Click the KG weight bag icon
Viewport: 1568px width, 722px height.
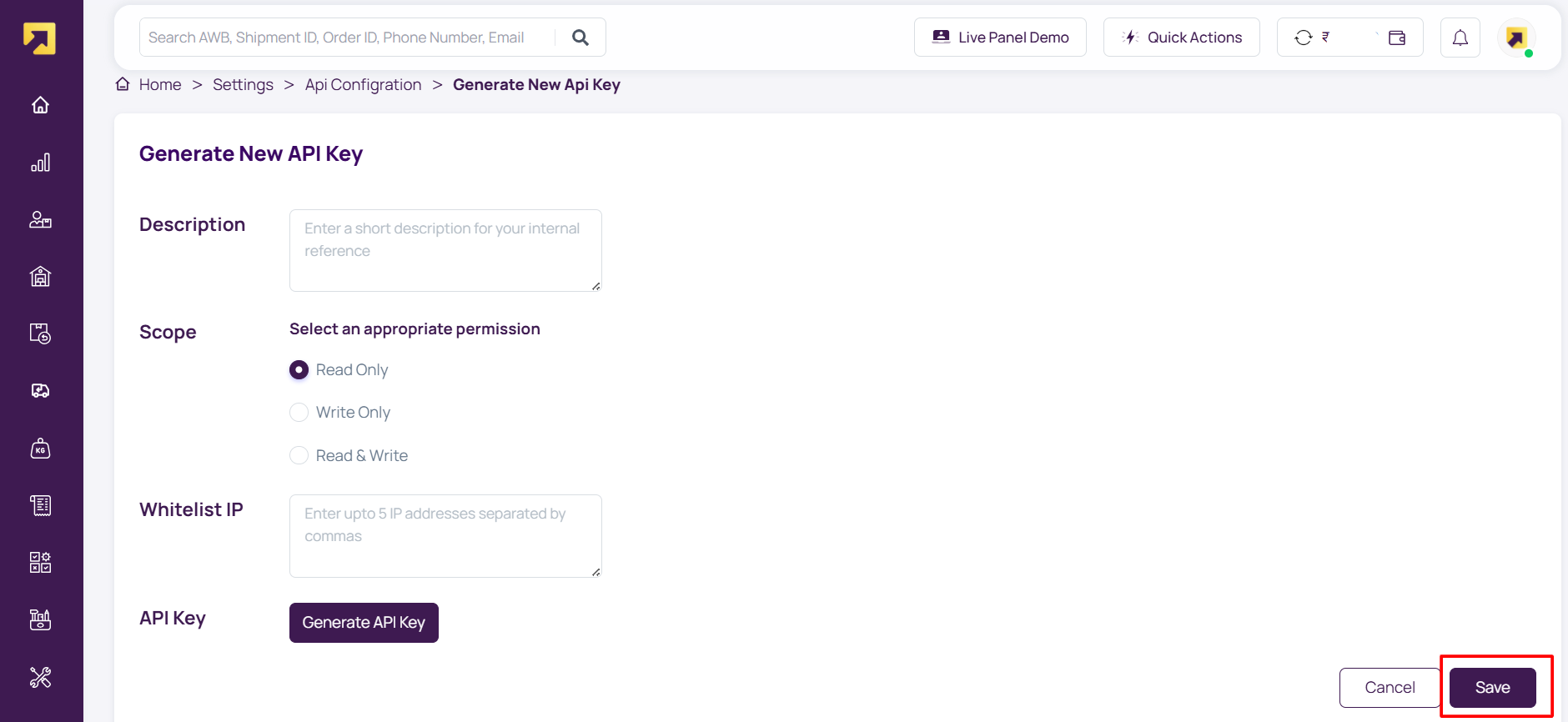point(40,449)
